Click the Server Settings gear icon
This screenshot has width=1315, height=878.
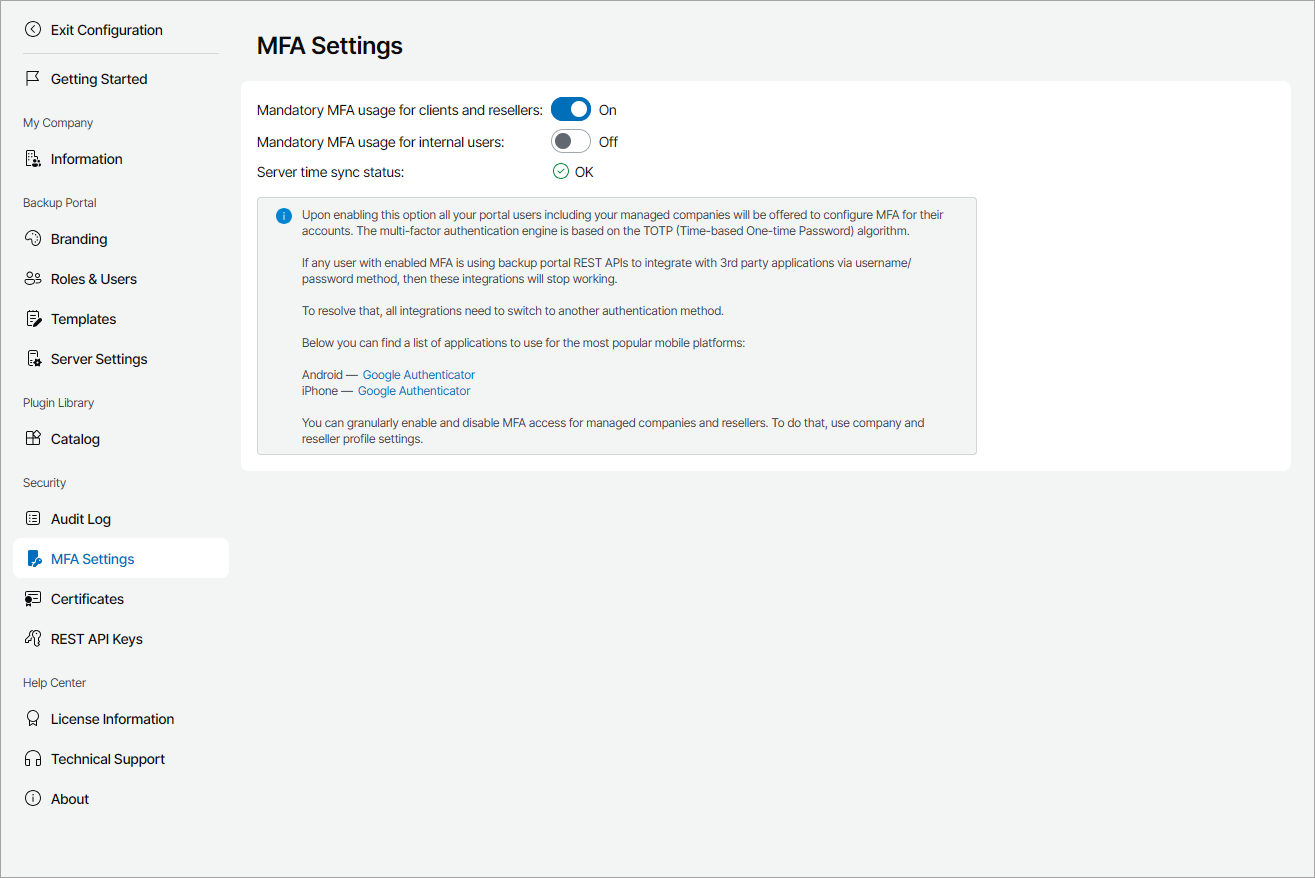(x=33, y=359)
